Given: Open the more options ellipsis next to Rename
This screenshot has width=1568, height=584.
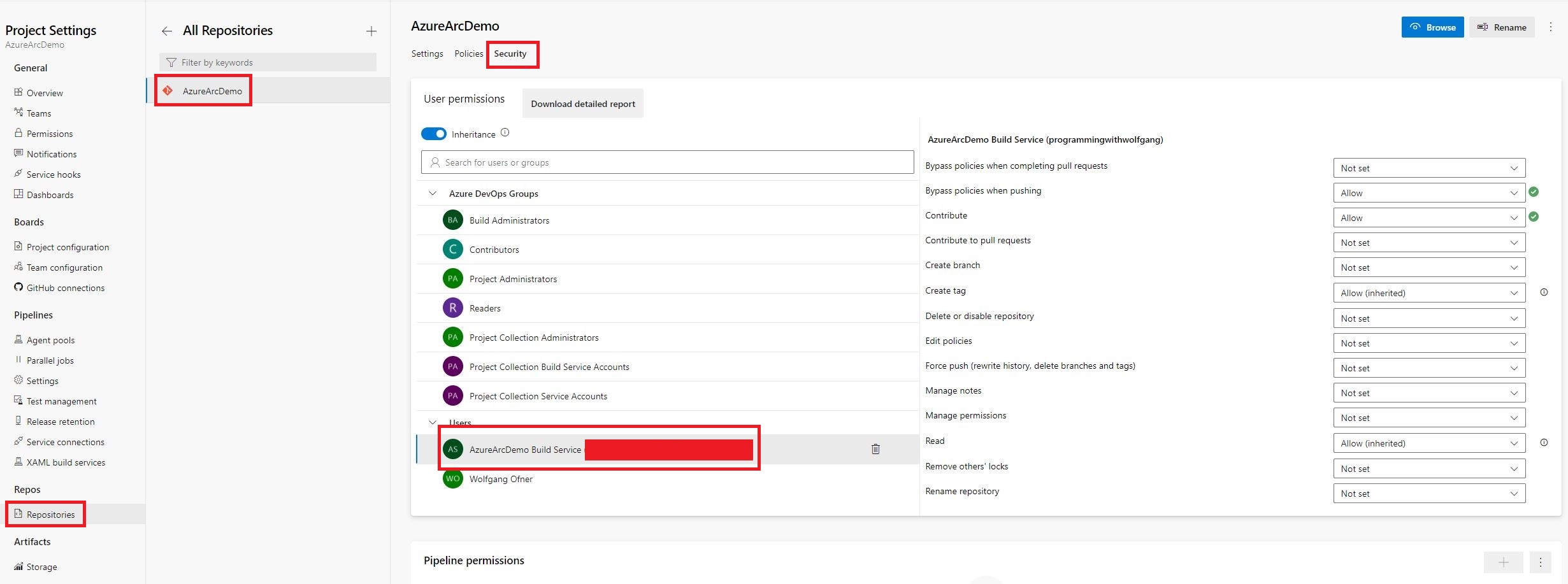Looking at the screenshot, I should (1551, 27).
